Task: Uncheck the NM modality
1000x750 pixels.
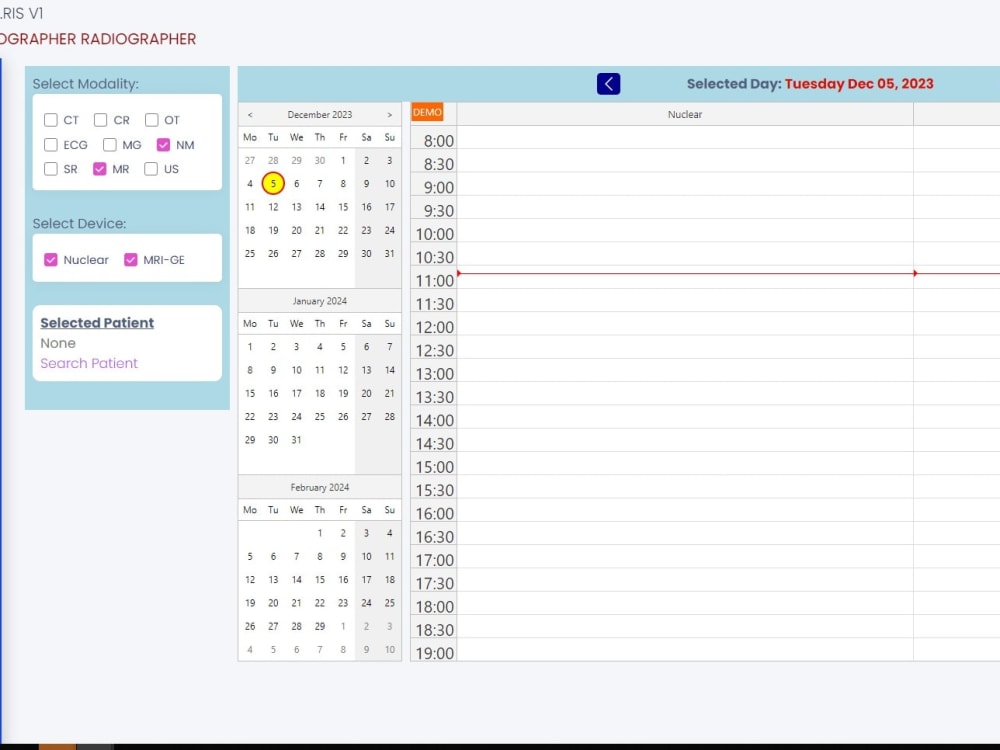Action: coord(164,144)
